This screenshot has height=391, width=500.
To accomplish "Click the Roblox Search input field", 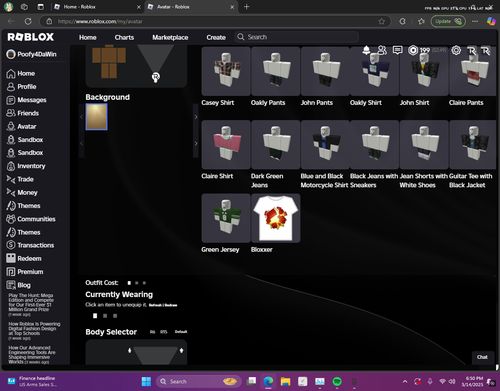I will 297,37.
